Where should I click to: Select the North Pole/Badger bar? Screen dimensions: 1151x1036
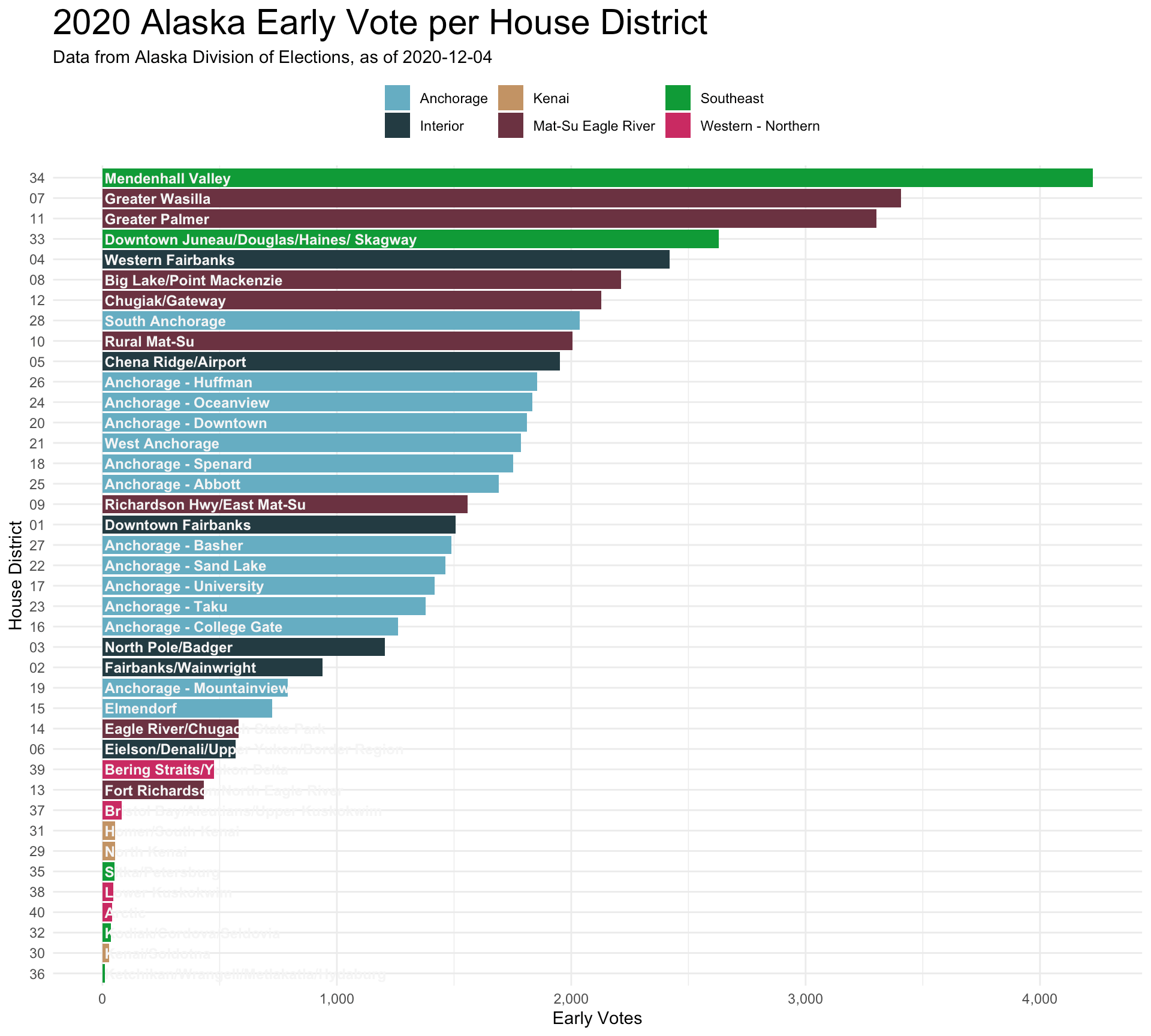tap(243, 647)
